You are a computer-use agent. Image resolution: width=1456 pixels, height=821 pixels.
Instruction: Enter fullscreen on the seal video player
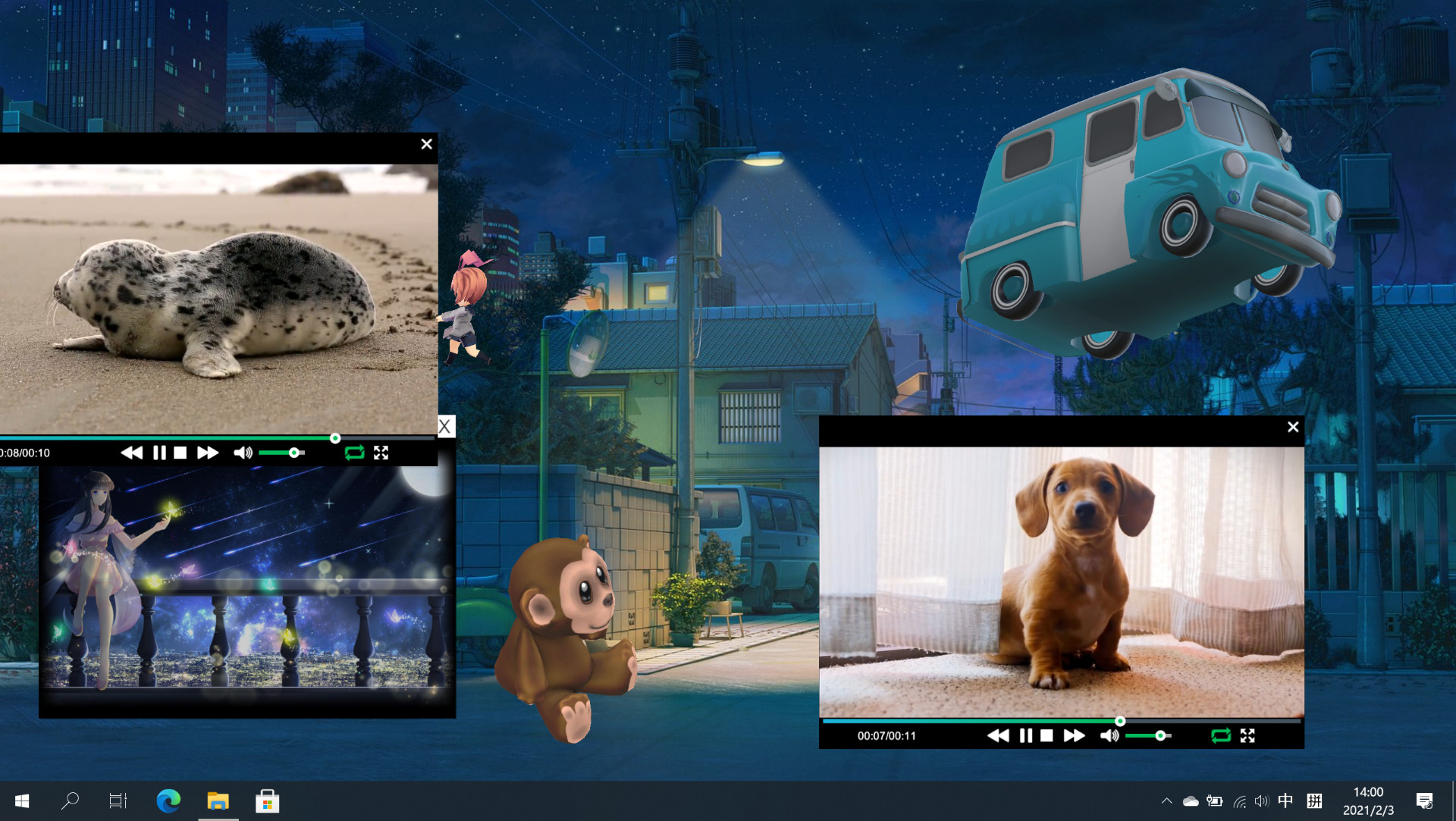pyautogui.click(x=382, y=453)
